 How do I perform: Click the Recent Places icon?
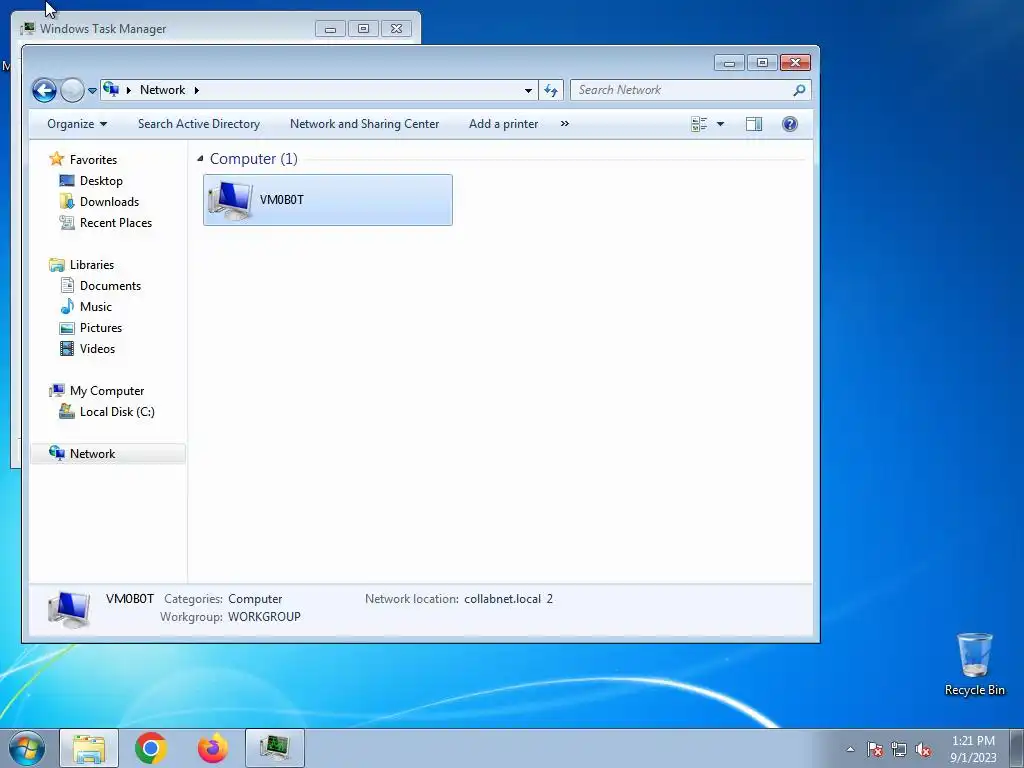(67, 223)
